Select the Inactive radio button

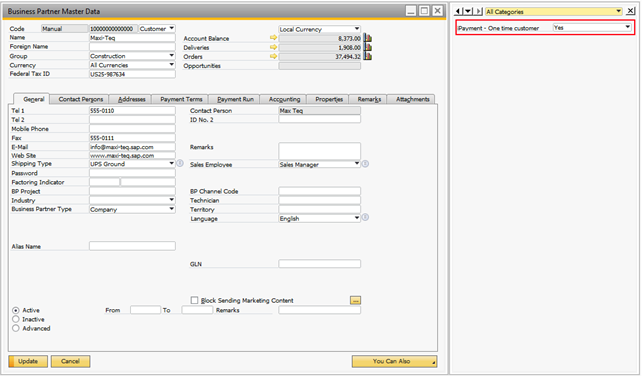click(16, 319)
